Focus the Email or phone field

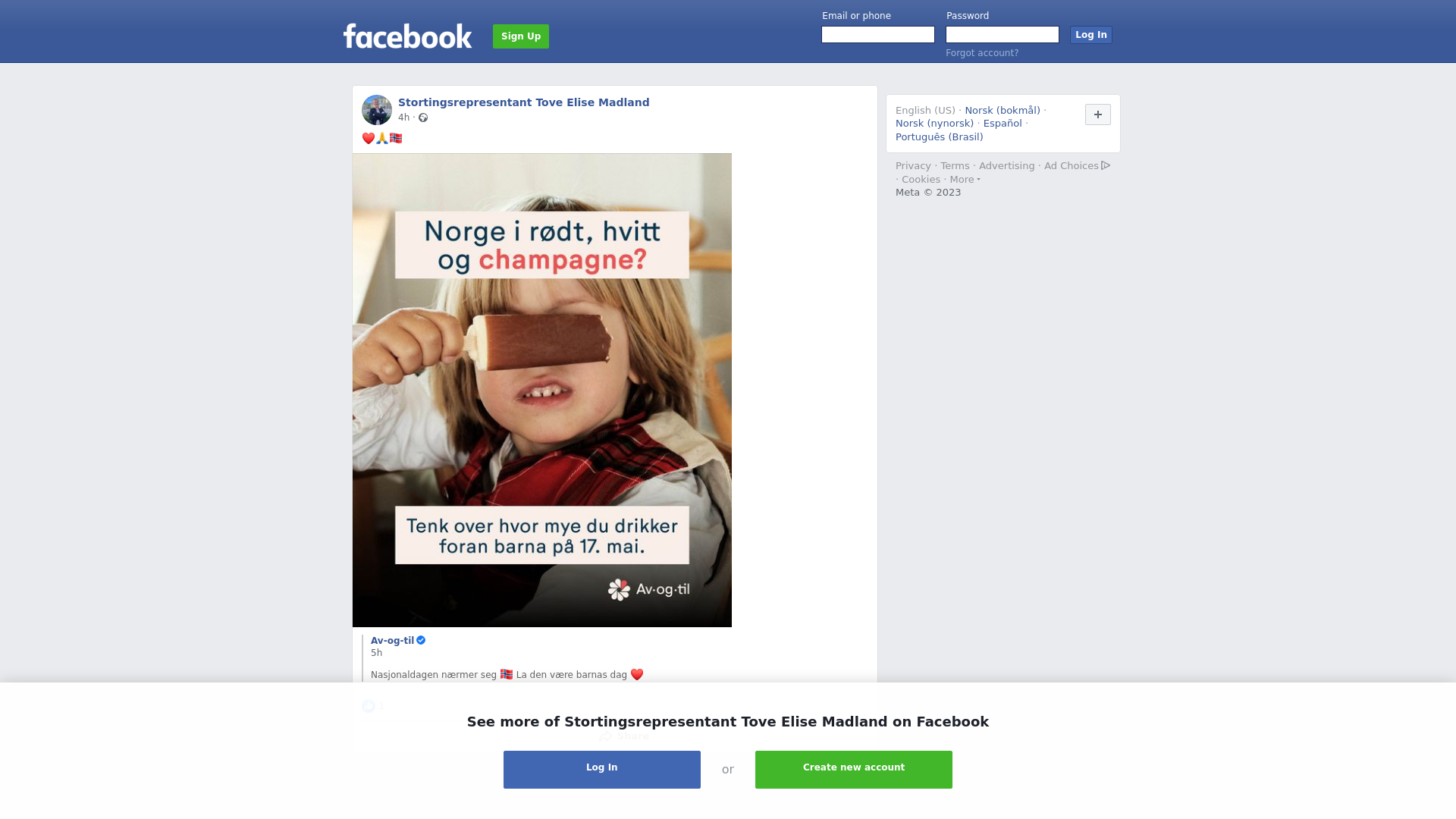click(878, 35)
